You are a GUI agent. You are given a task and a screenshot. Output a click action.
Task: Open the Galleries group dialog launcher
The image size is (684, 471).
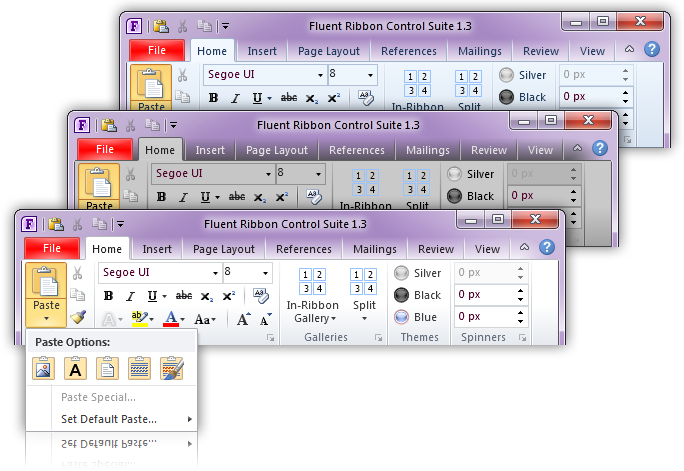378,339
